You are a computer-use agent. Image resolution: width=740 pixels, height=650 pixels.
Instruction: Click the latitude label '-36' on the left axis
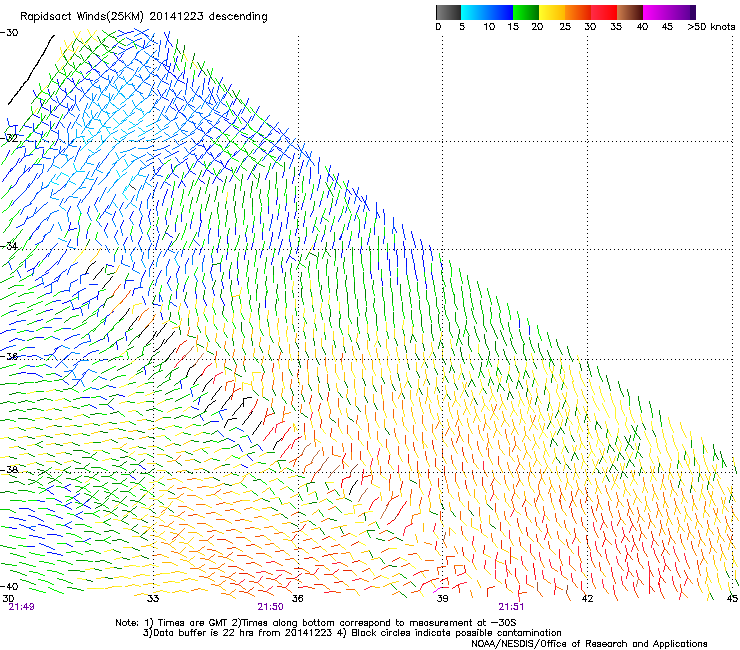click(x=9, y=356)
